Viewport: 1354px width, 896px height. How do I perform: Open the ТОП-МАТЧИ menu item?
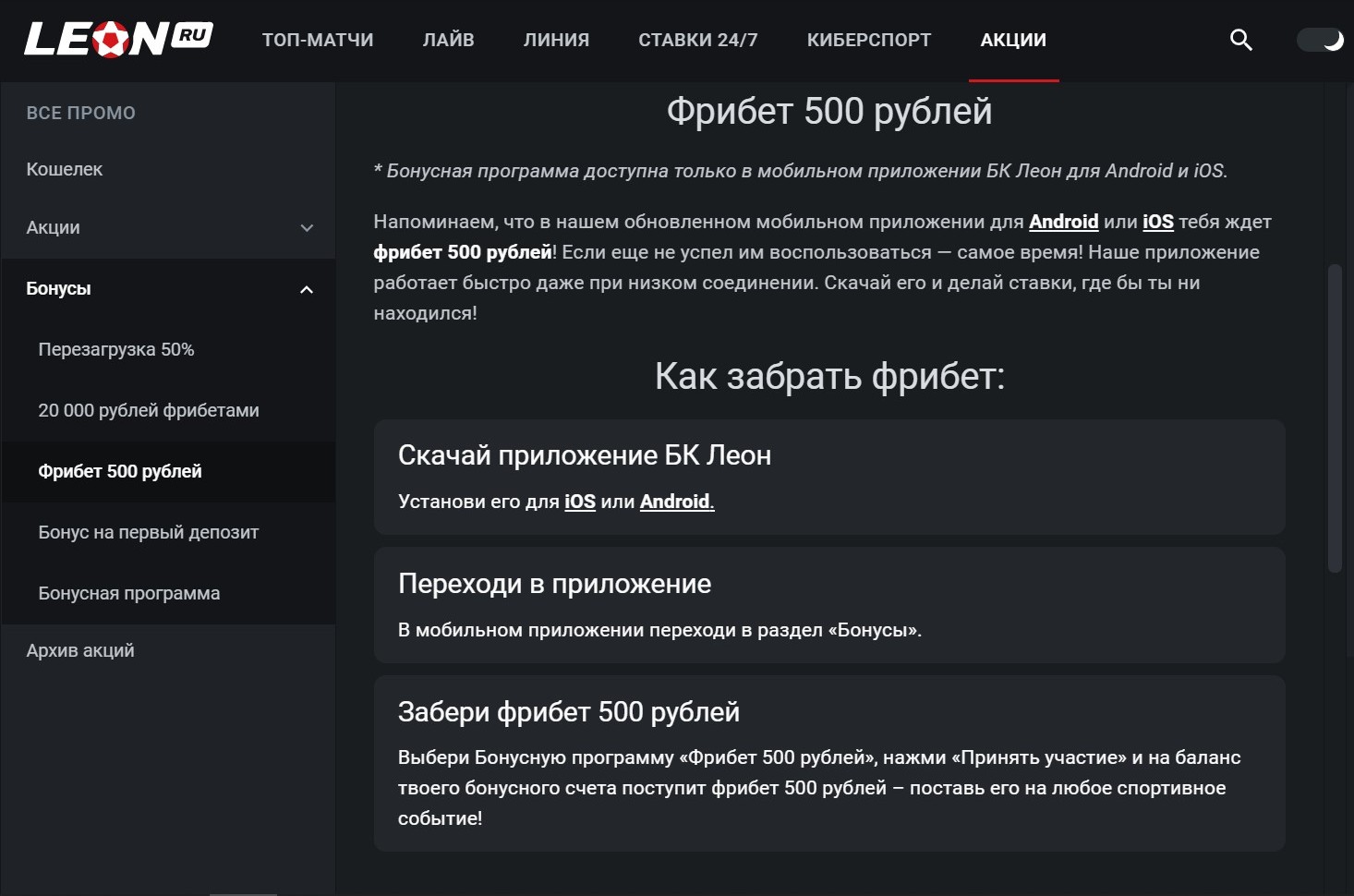(318, 40)
